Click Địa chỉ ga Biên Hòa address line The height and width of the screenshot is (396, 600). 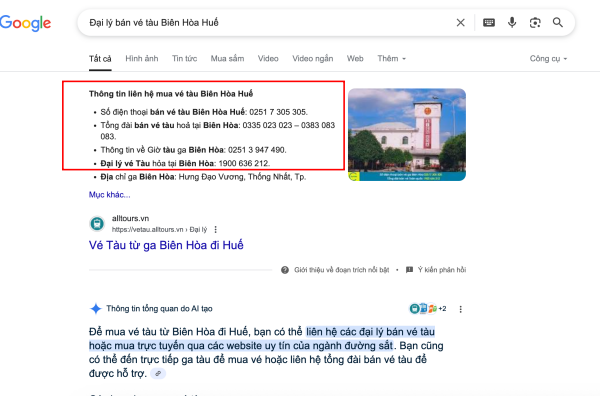click(203, 177)
